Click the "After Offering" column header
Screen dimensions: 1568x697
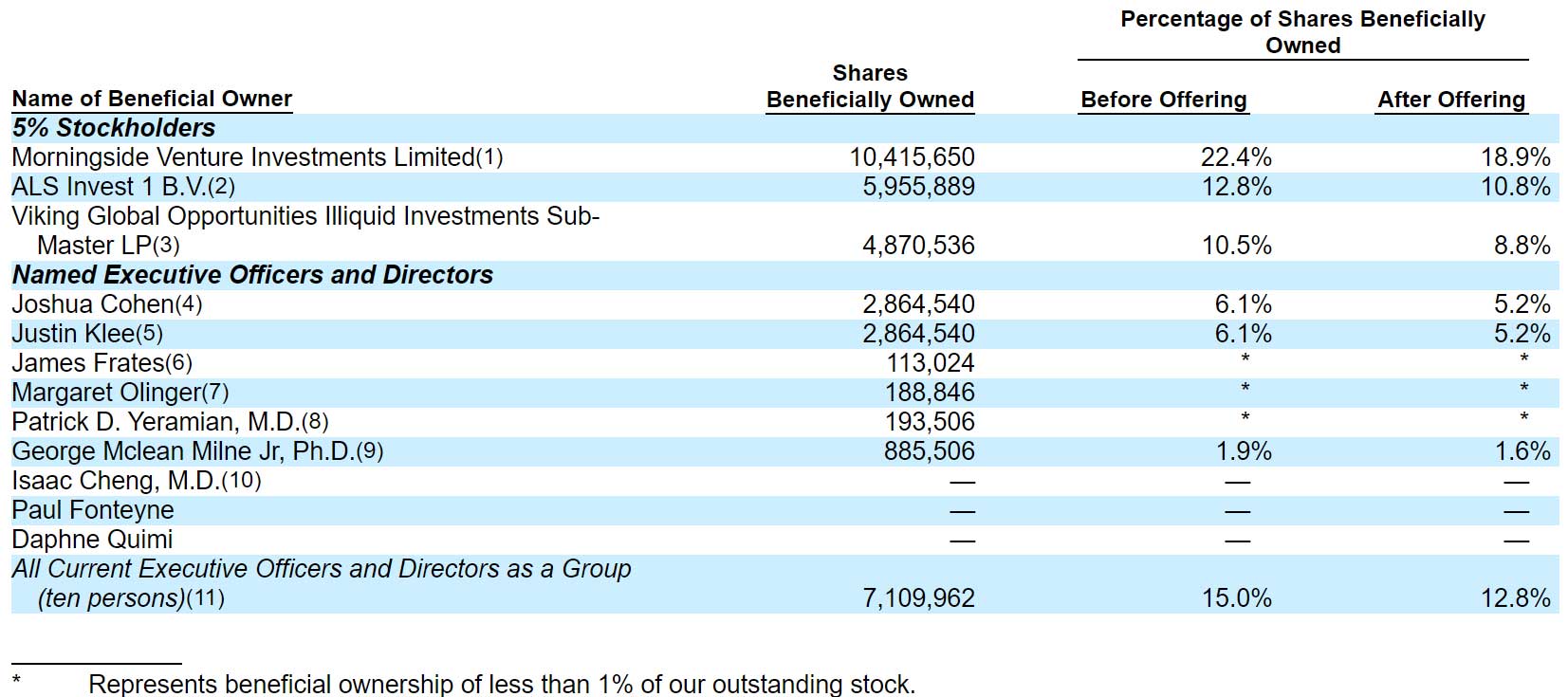click(1451, 100)
